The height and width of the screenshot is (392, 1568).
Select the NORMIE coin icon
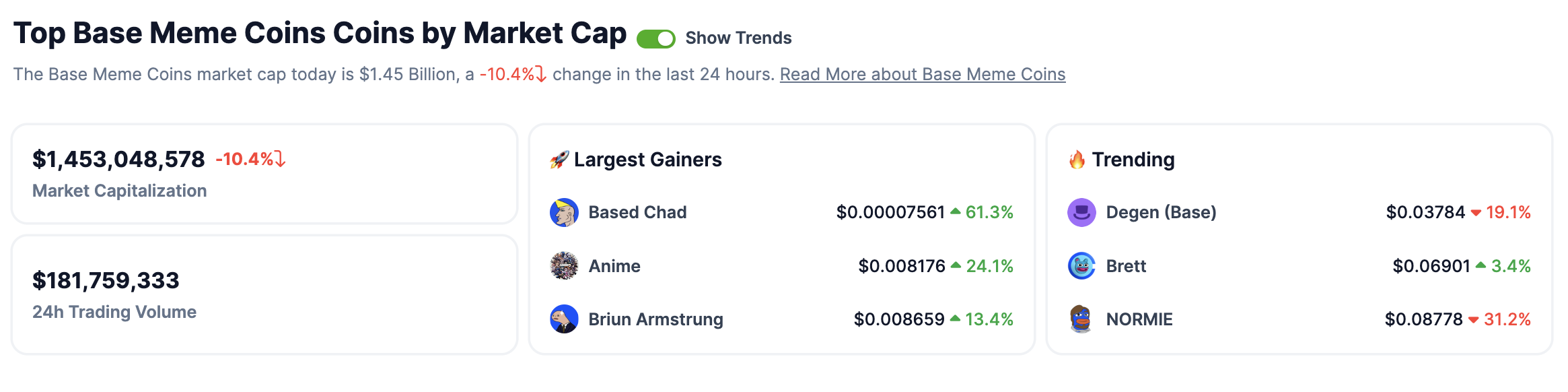(1081, 319)
